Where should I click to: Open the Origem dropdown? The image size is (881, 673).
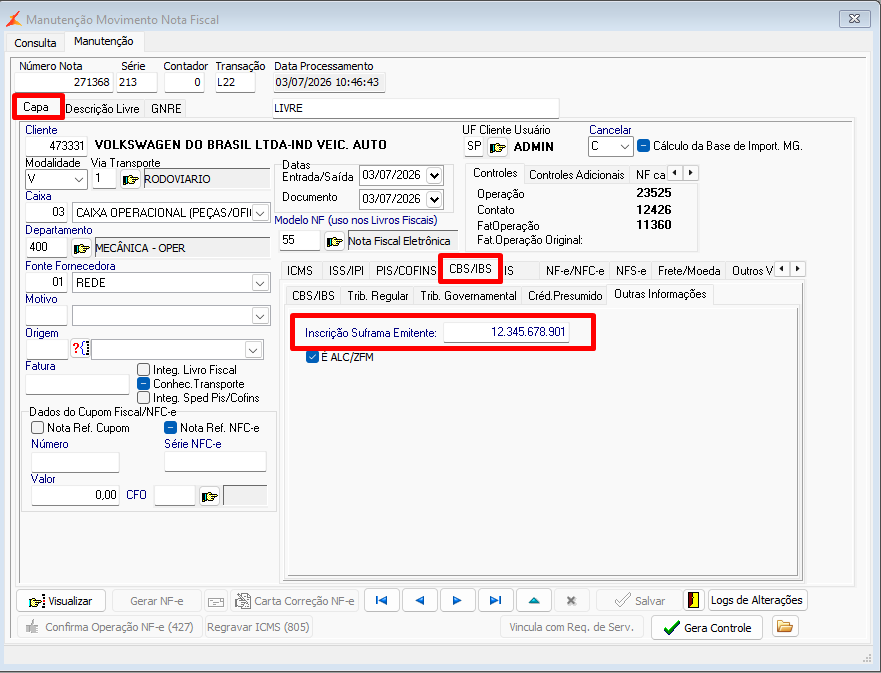pyautogui.click(x=253, y=350)
